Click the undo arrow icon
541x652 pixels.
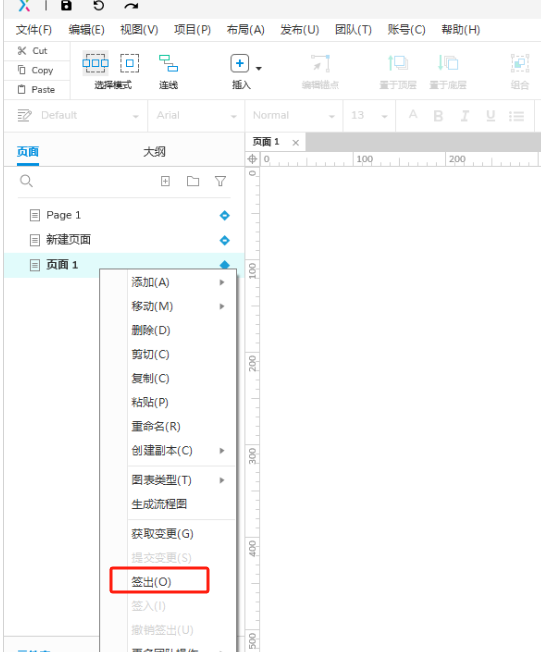99,5
